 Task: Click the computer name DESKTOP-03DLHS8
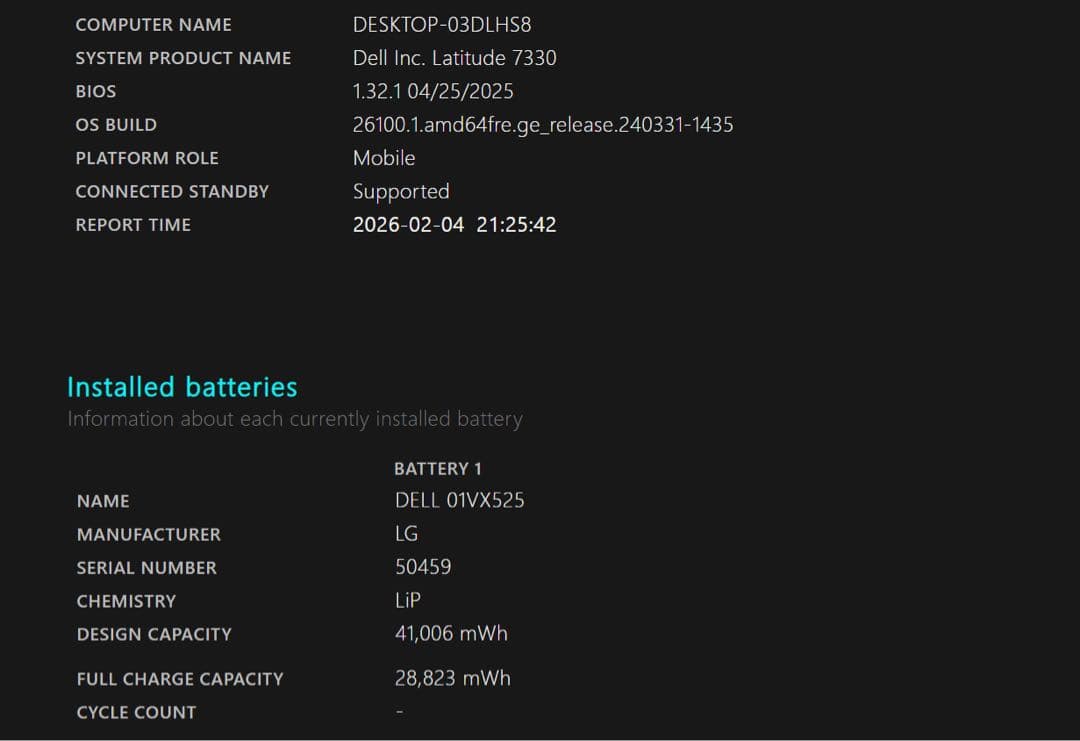[x=441, y=24]
